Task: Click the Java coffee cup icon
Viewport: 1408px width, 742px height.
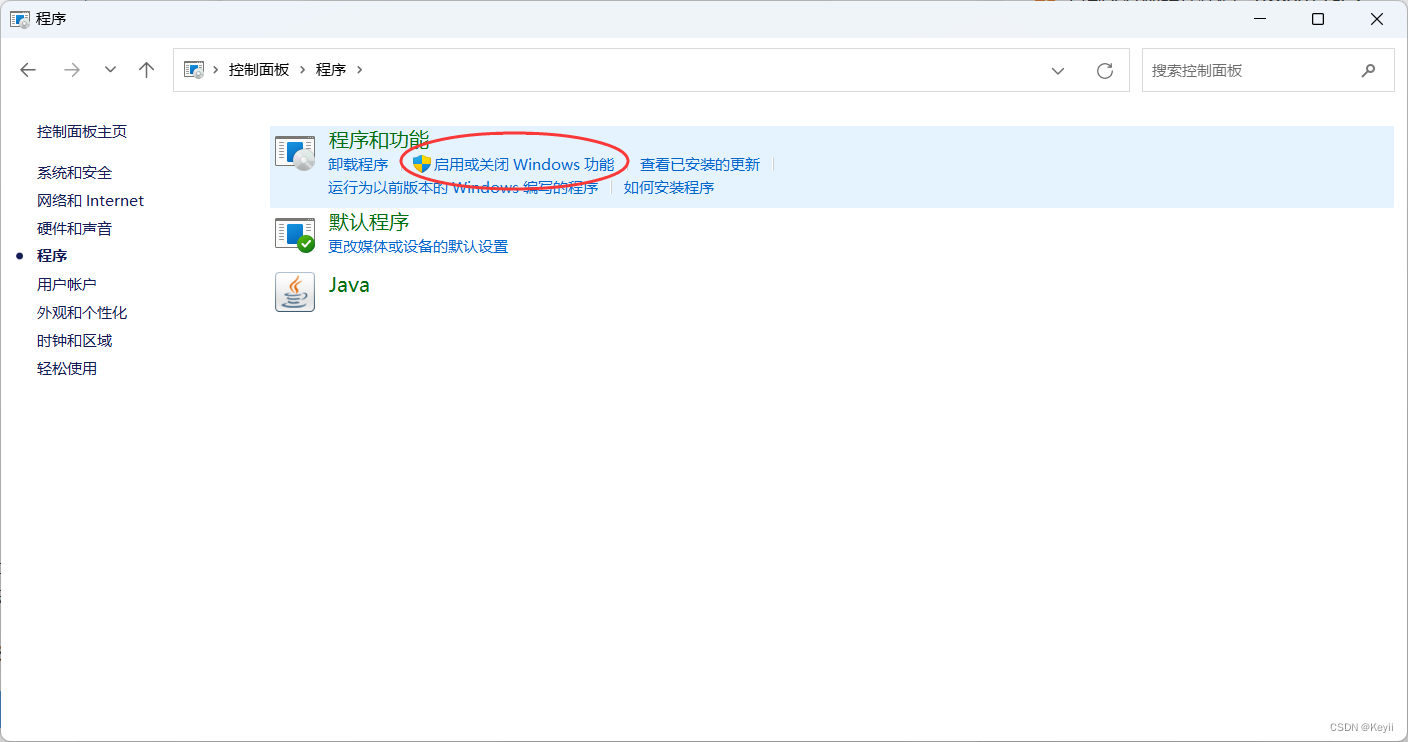Action: click(x=295, y=292)
